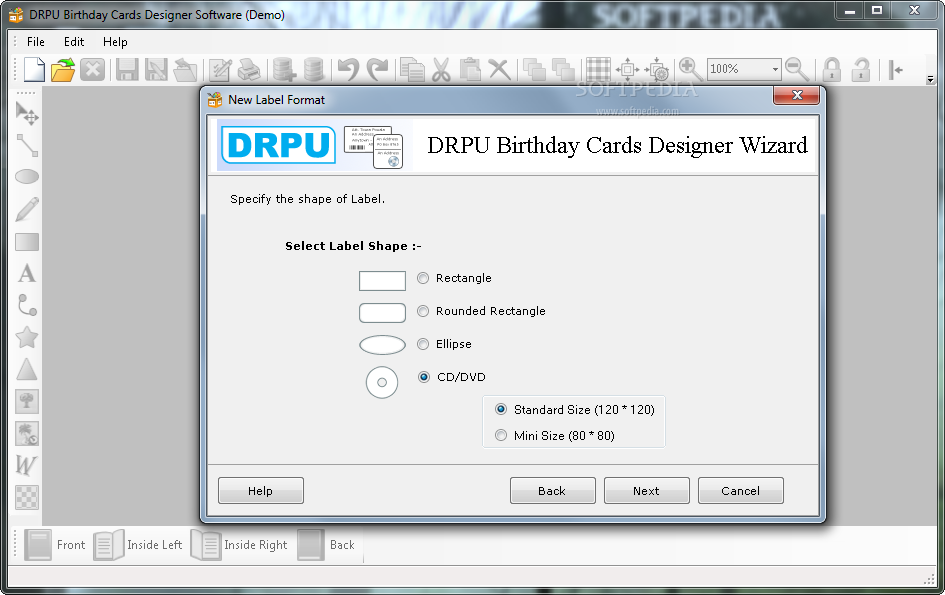
Task: Open an existing file with folder icon
Action: click(x=63, y=69)
